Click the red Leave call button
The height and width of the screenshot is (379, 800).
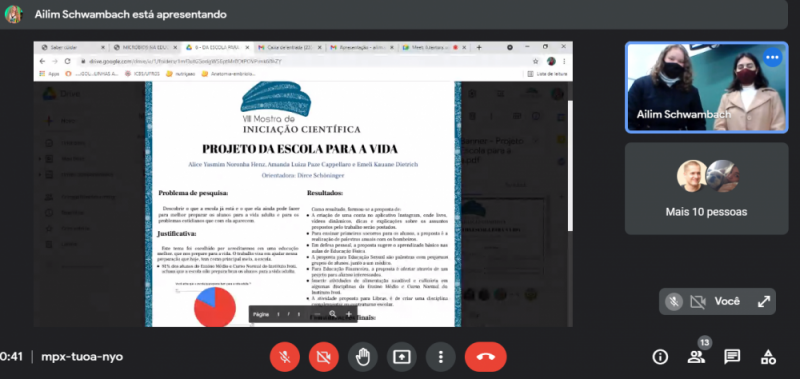(485, 357)
